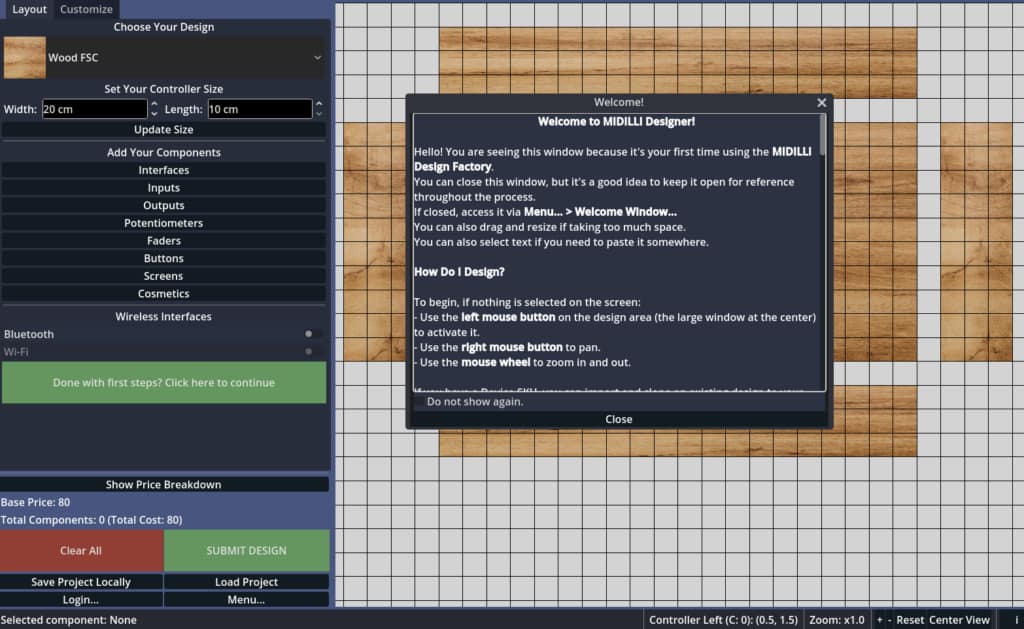
Task: Open Show Price Breakdown
Action: [163, 485]
